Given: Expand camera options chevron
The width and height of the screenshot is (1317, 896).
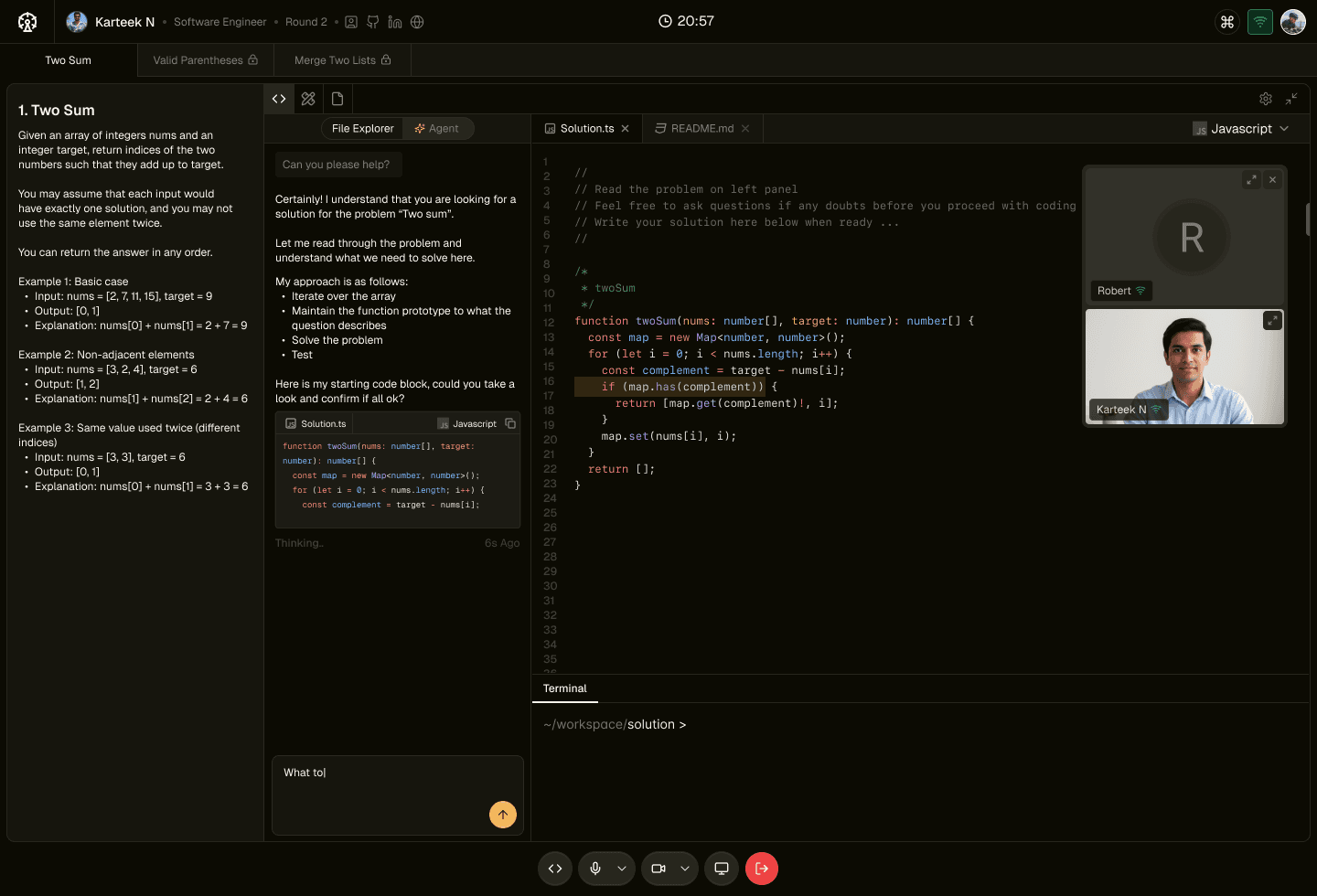Looking at the screenshot, I should coord(685,869).
